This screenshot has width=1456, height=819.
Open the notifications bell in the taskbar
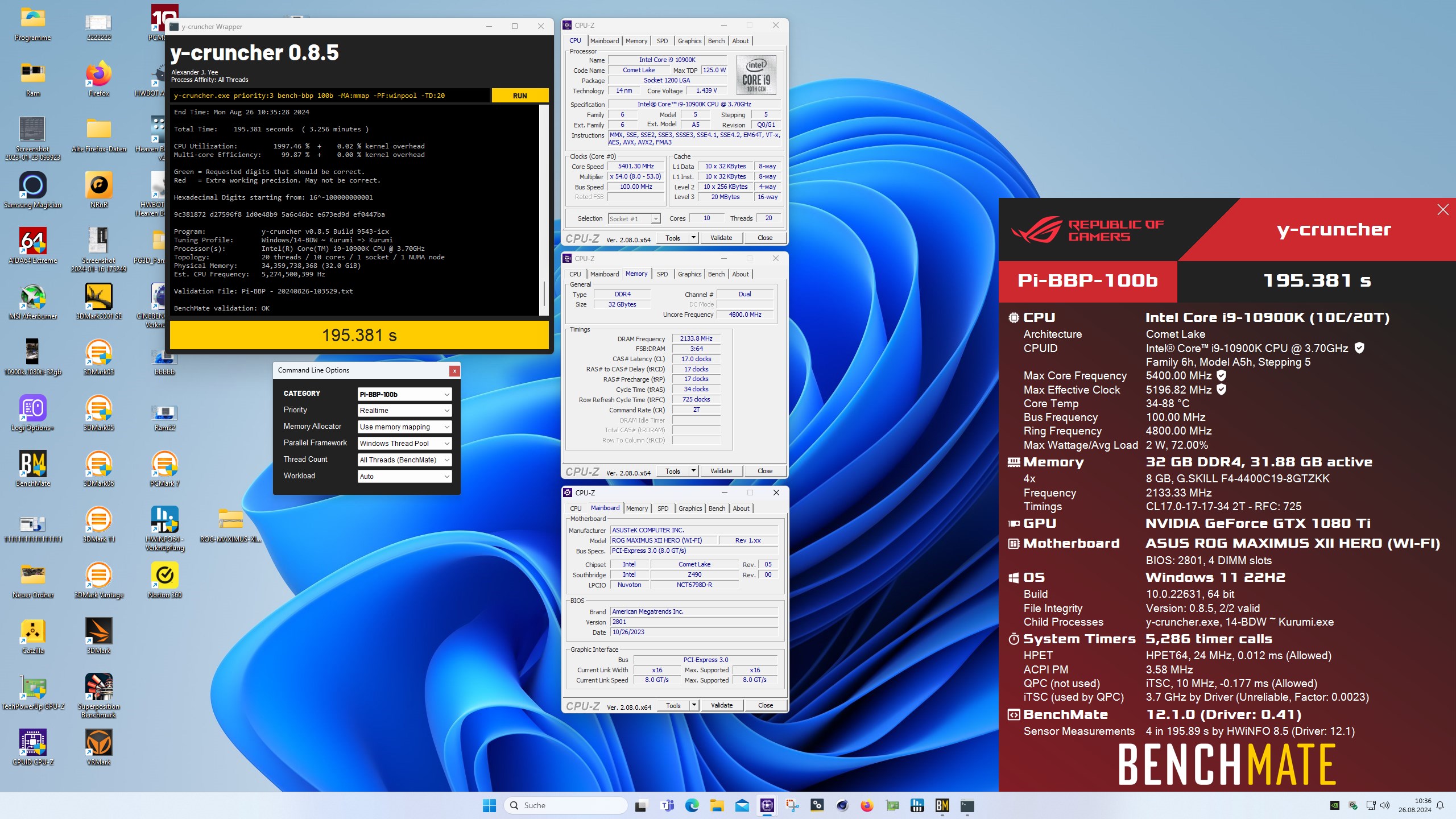pos(1440,805)
